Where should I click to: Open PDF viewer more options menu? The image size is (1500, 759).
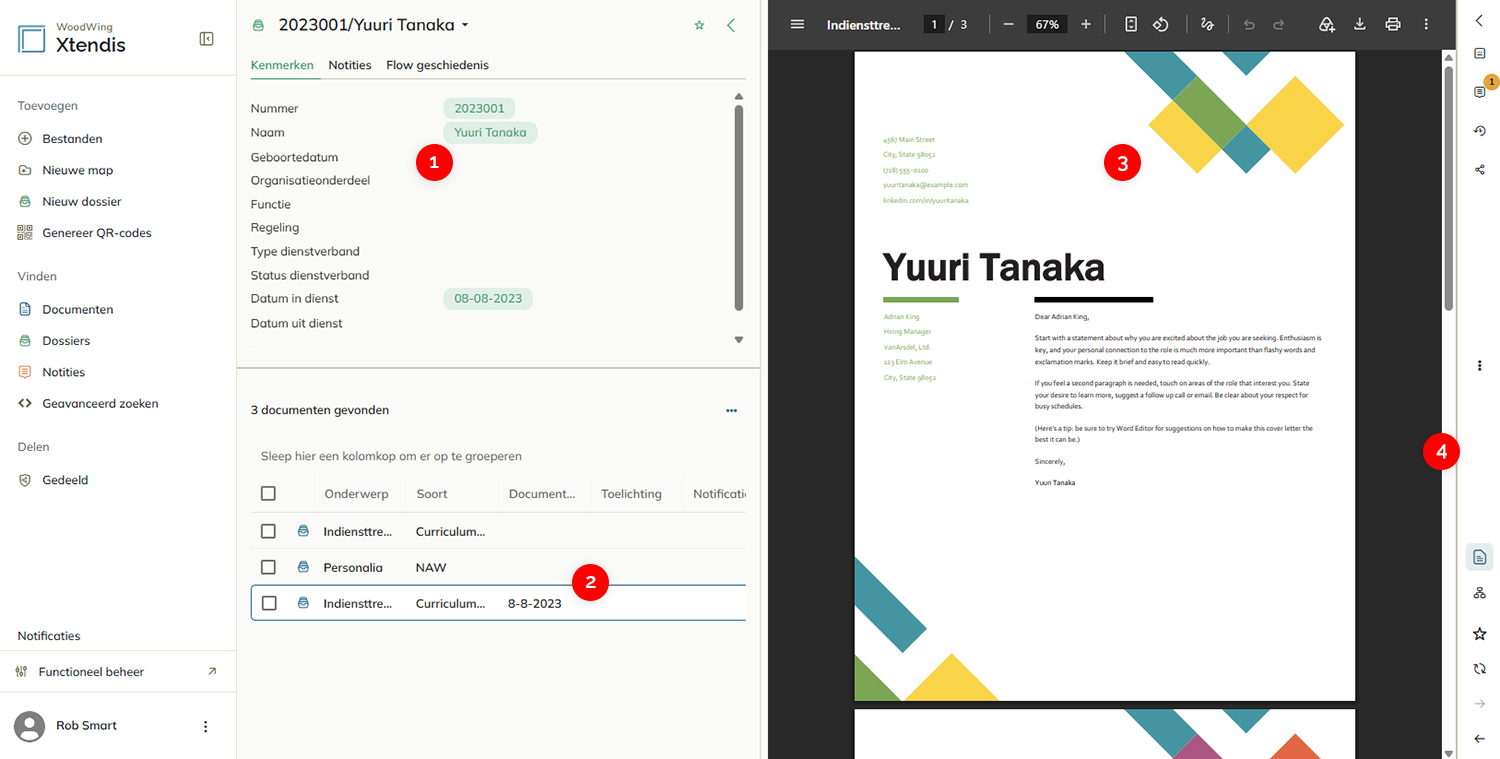click(1426, 24)
